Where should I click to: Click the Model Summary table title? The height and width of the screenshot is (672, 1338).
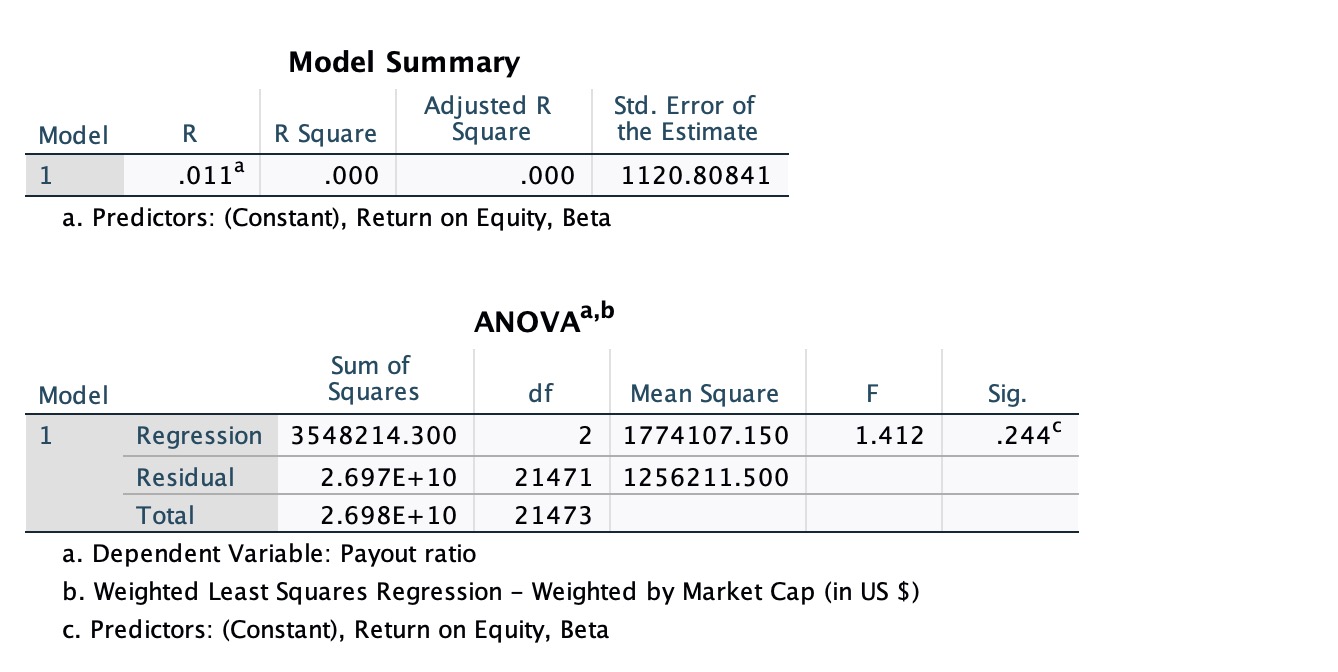(404, 63)
